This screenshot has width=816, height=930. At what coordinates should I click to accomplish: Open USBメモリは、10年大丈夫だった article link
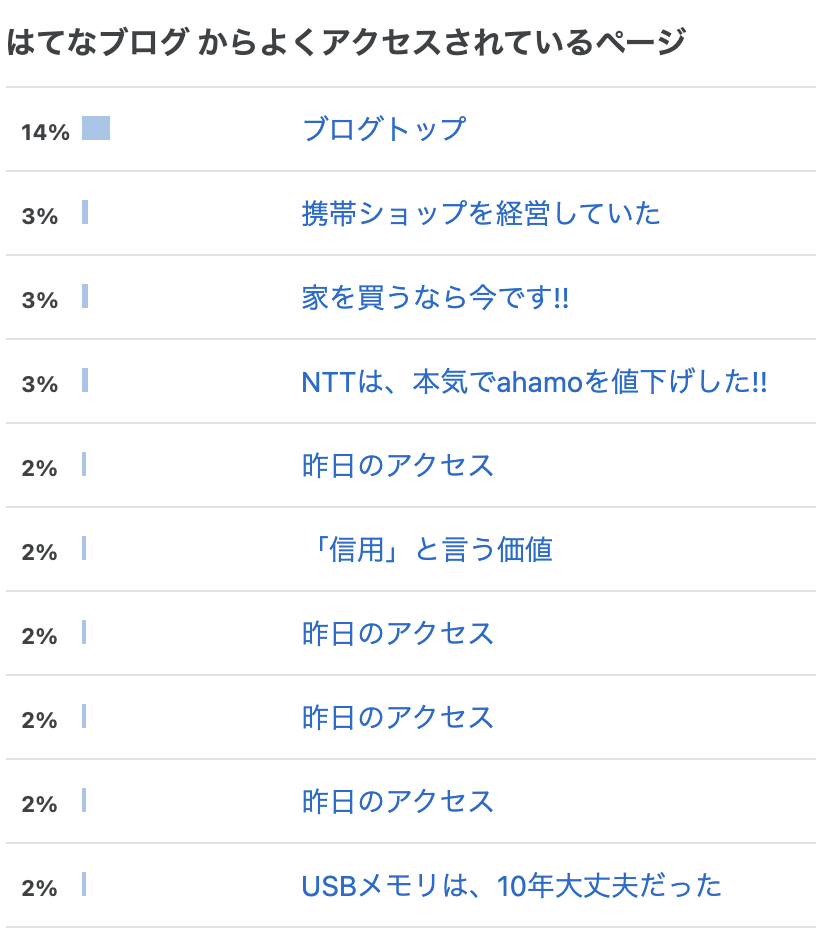pos(512,886)
